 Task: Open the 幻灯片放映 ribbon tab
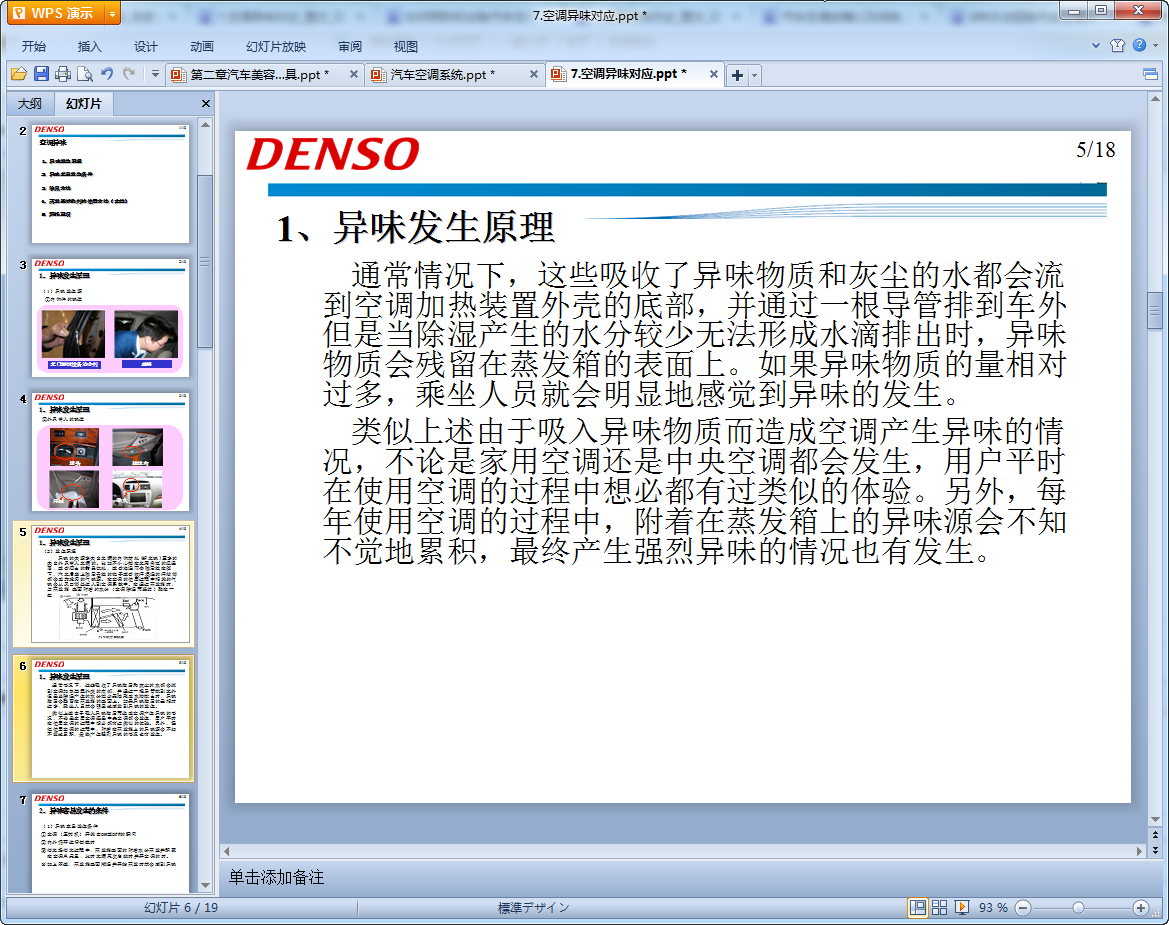tap(276, 46)
